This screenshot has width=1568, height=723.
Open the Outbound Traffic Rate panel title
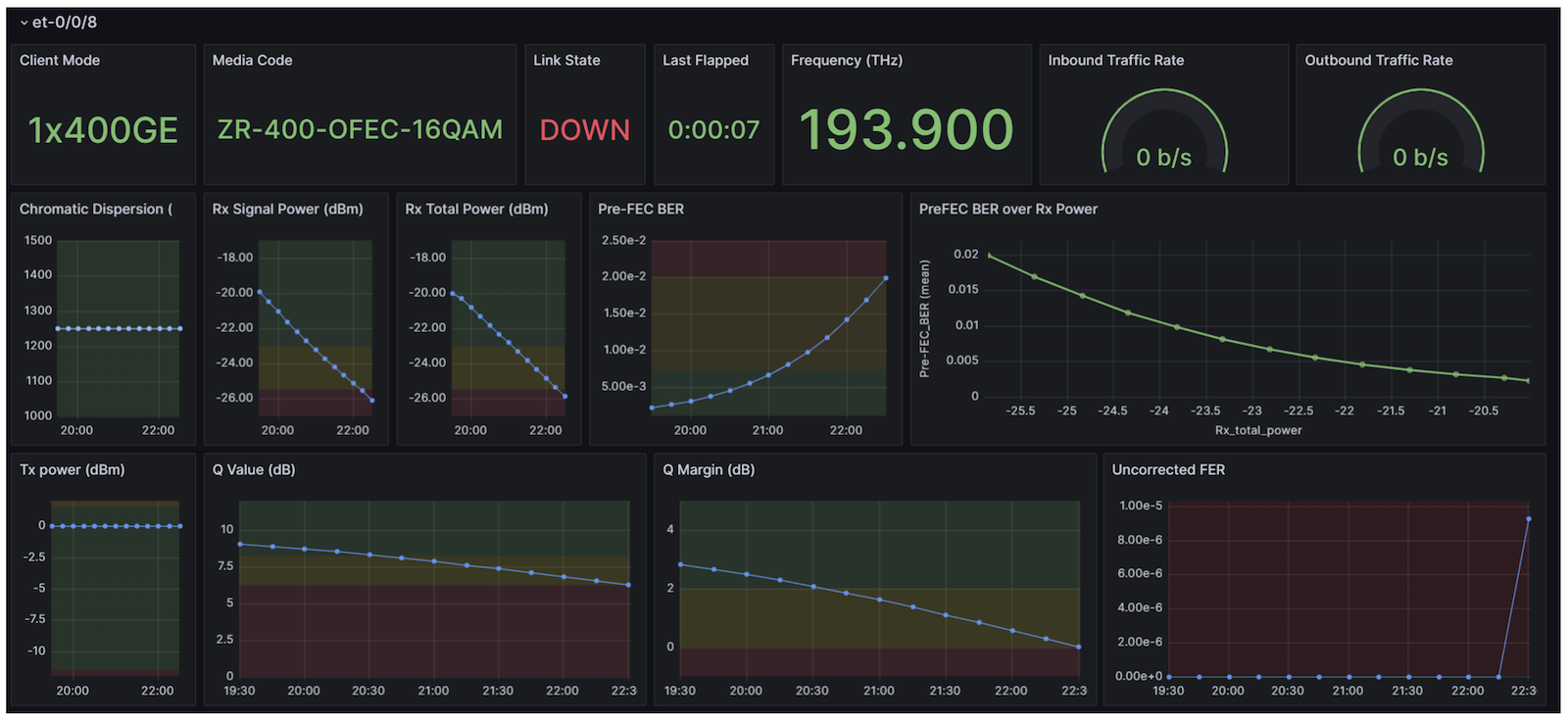coord(1379,60)
